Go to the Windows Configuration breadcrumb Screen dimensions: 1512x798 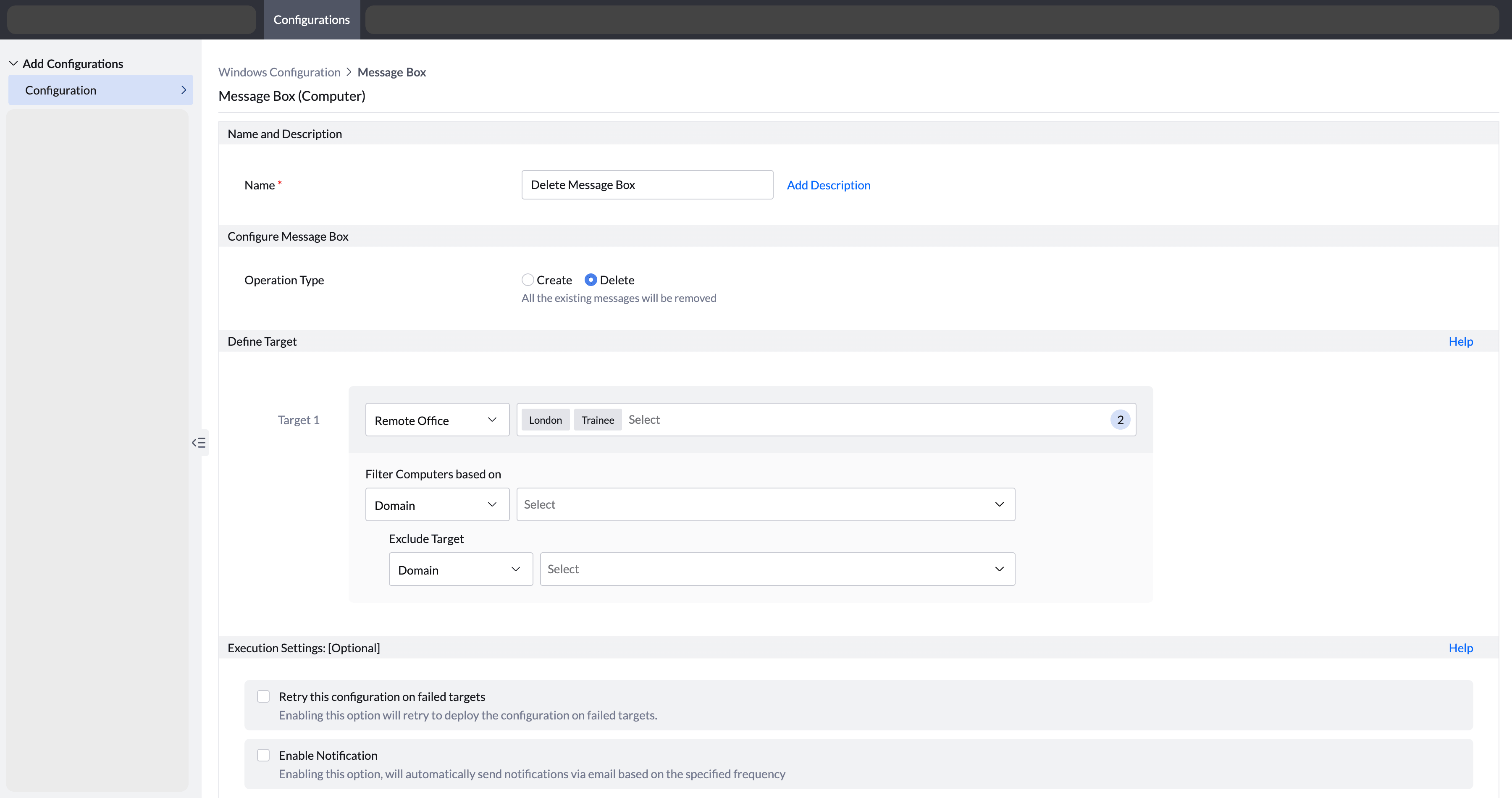pos(279,71)
